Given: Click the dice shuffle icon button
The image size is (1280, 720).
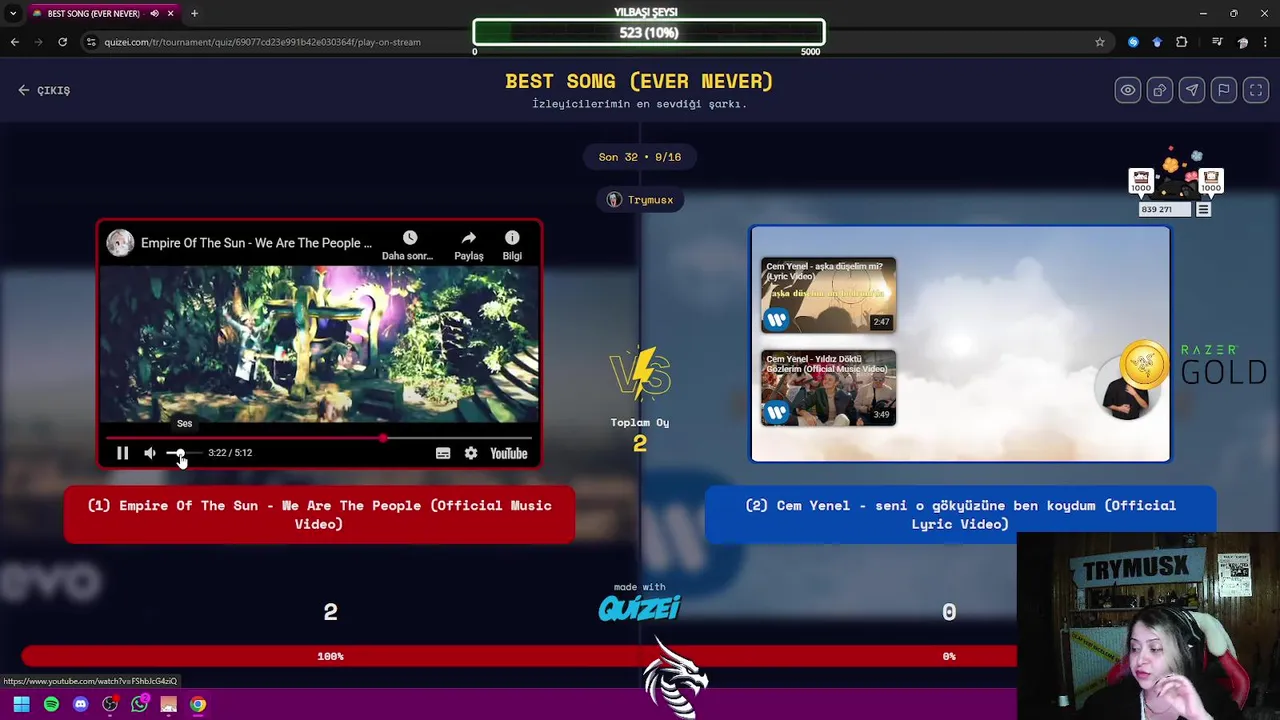Looking at the screenshot, I should (x=1160, y=90).
